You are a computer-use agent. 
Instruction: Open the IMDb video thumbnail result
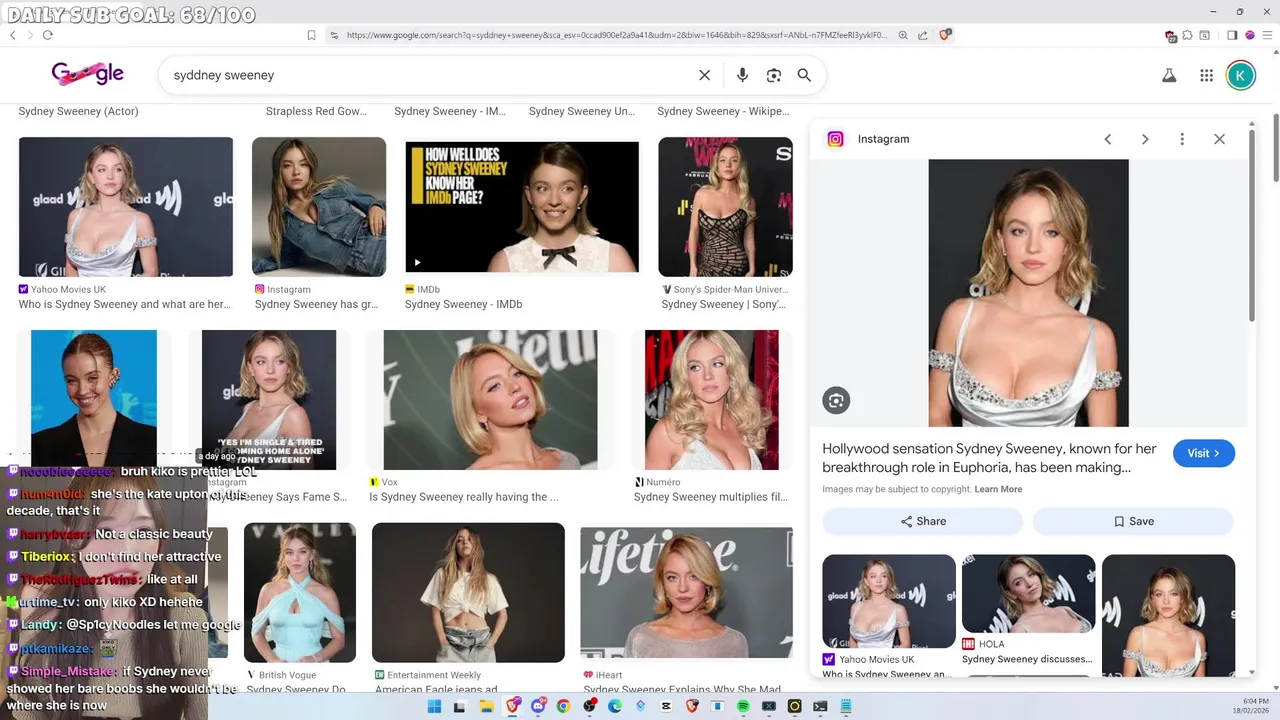[x=522, y=207]
